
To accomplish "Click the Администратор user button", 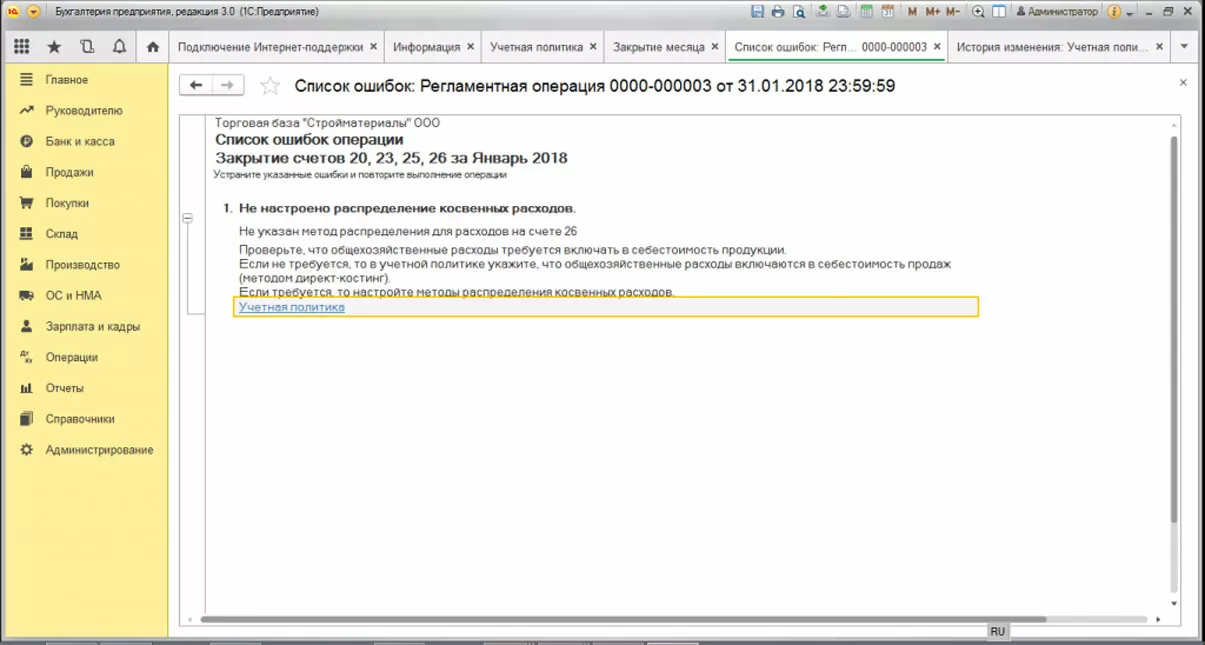I will tap(1057, 12).
